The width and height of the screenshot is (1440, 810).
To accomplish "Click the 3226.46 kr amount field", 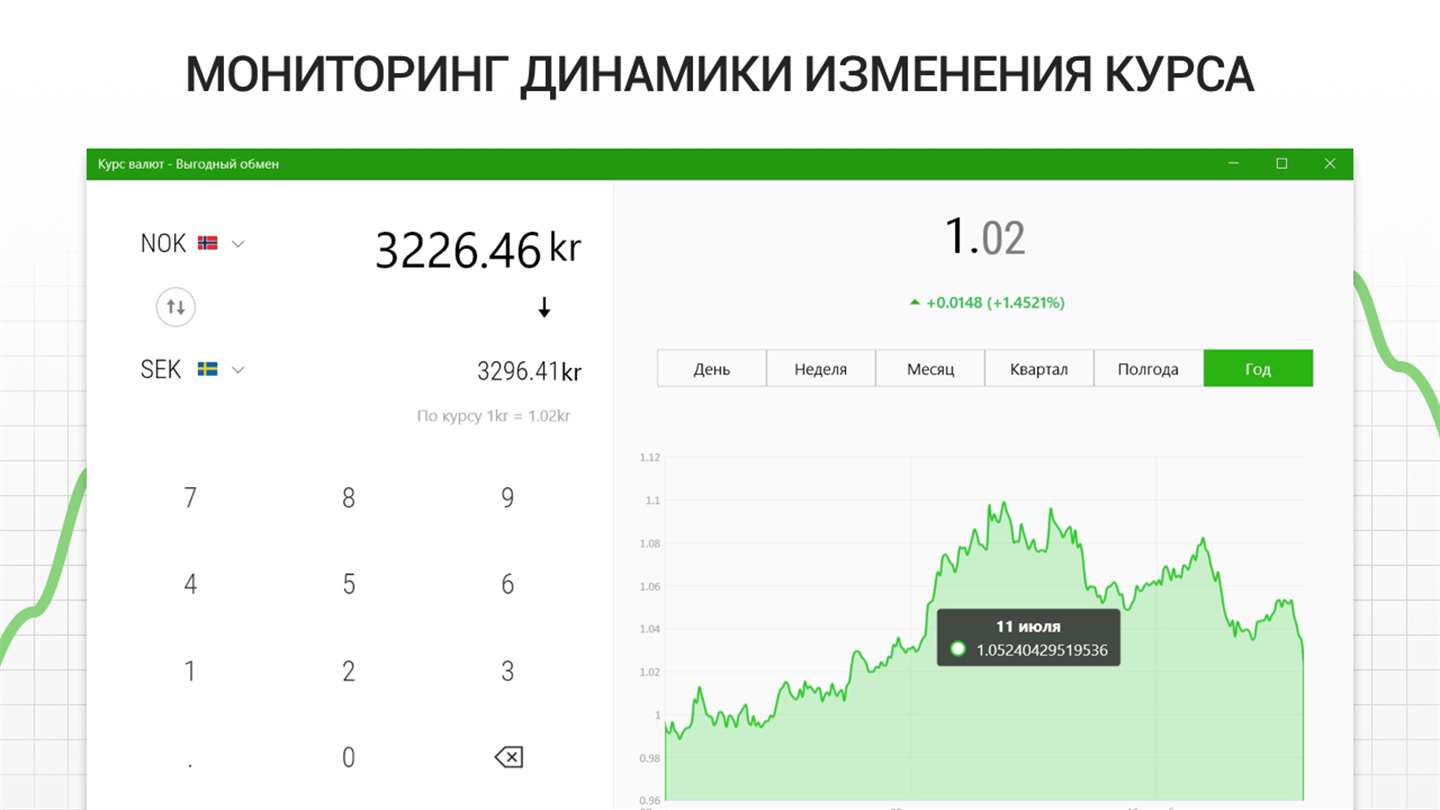I will pos(478,249).
